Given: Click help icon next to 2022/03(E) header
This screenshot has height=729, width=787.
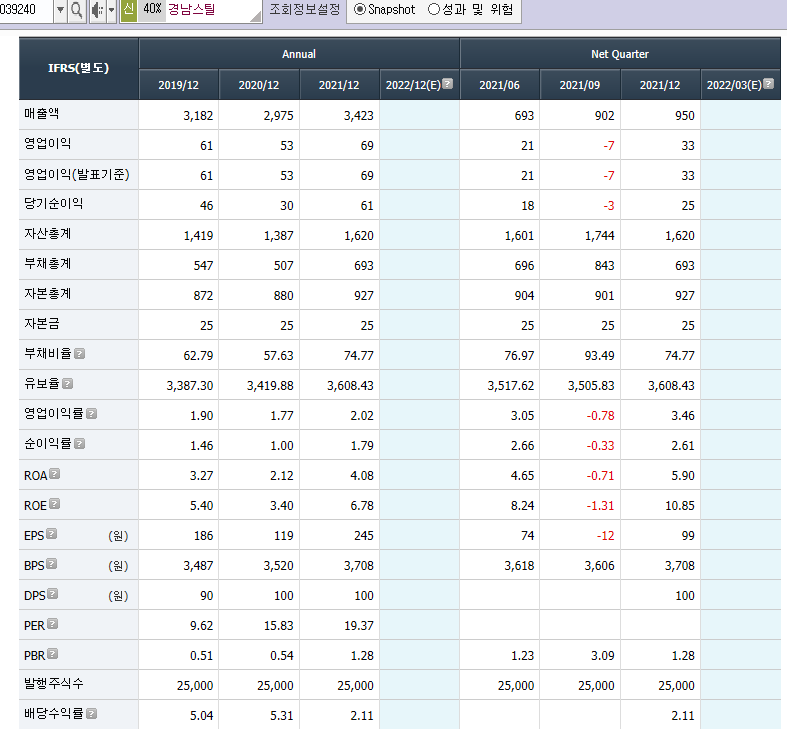Looking at the screenshot, I should tap(768, 83).
